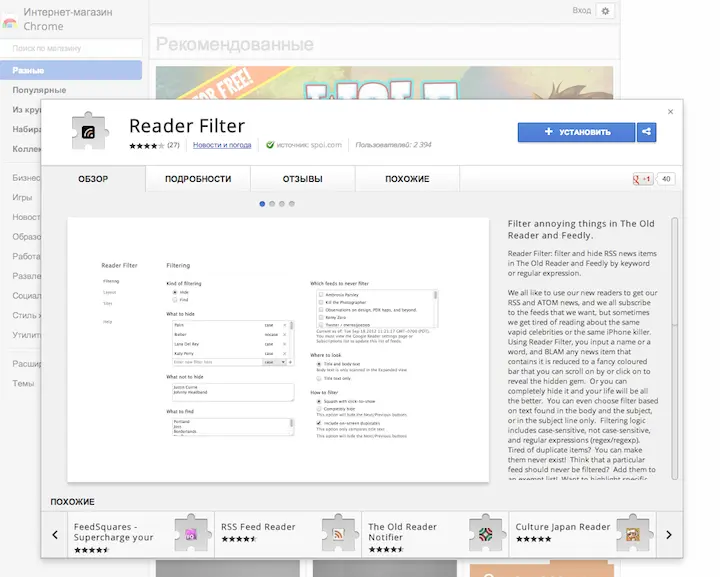Viewport: 720px width, 577px height.
Task: Select the second screenshot carousel dot
Action: tap(272, 204)
